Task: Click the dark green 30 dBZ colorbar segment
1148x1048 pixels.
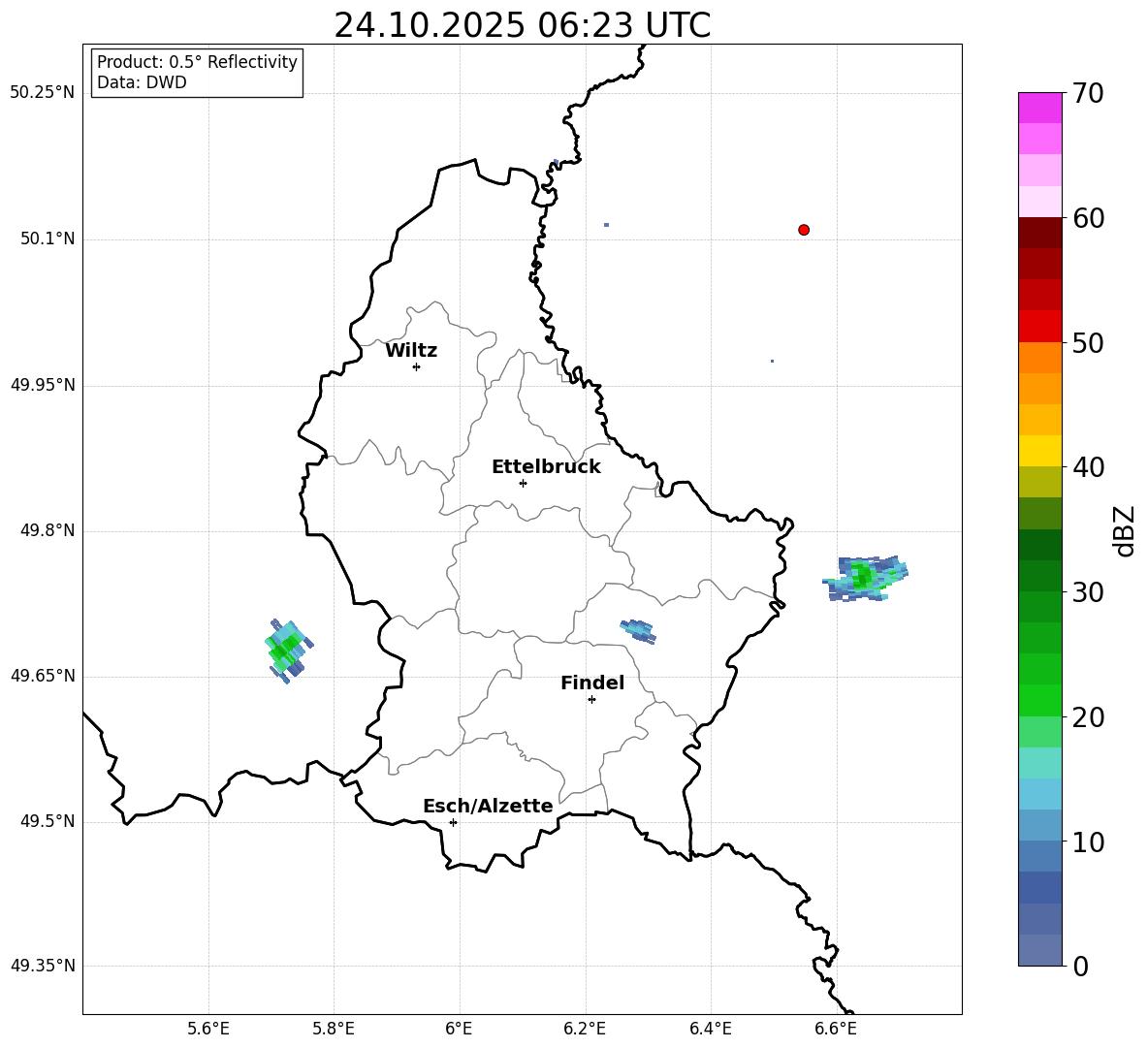Action: 1039,576
